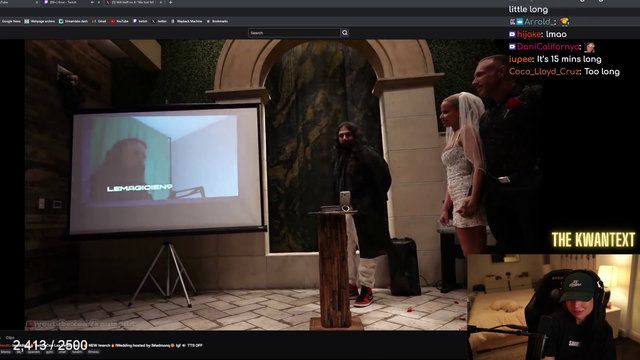This screenshot has width=640, height=360.
Task: Open the Wayback Machine bookmark
Action: [x=187, y=21]
